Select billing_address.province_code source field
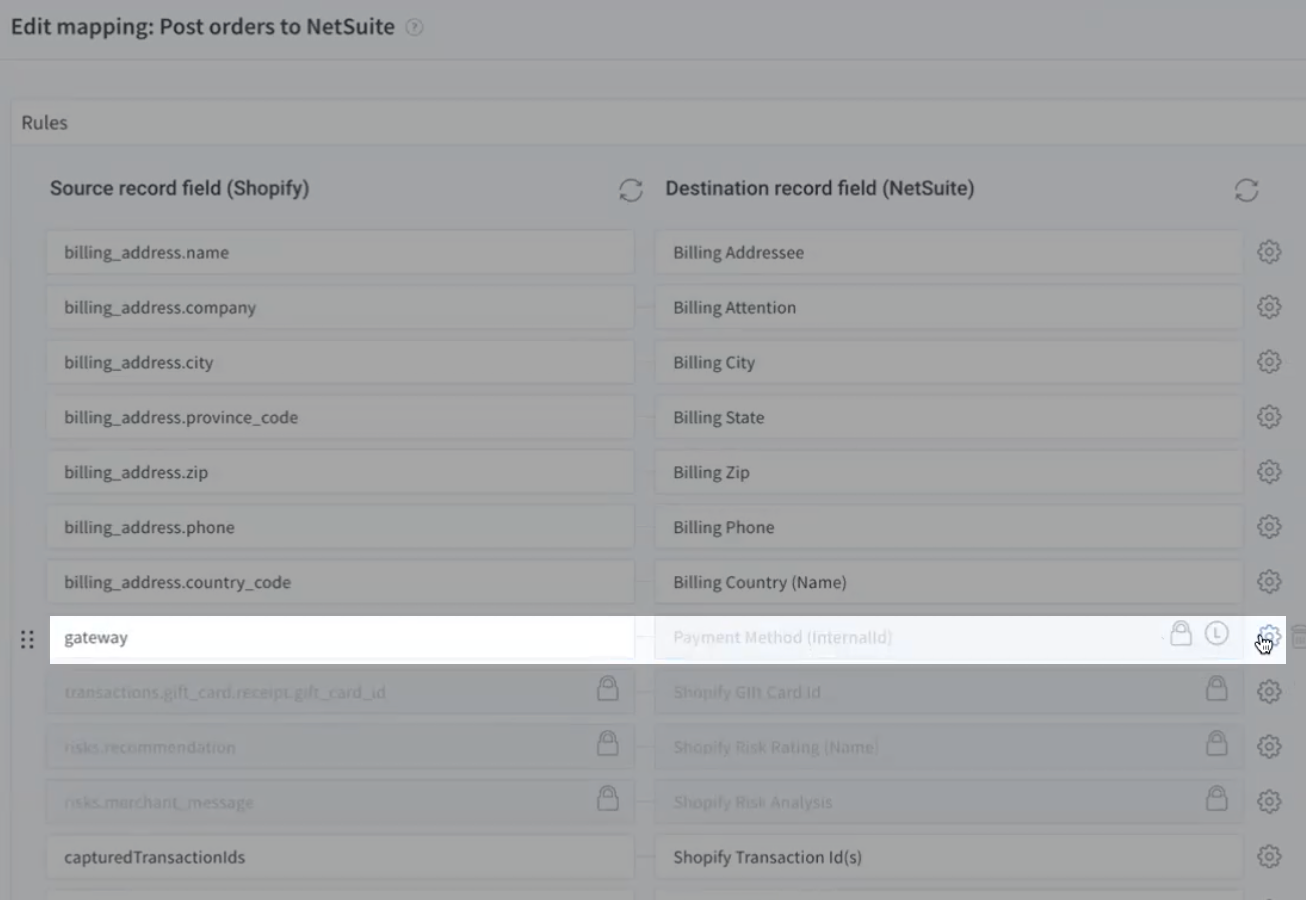The width and height of the screenshot is (1306, 900). click(340, 417)
